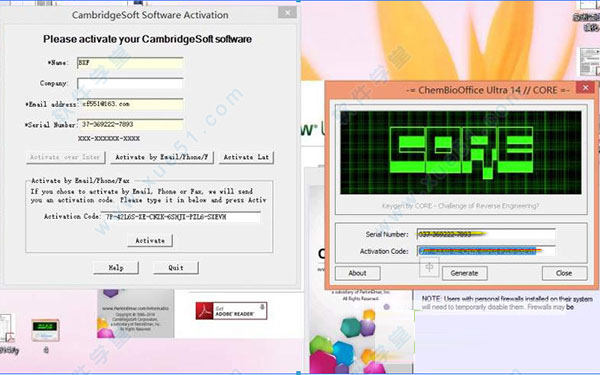Open Help in the activation dialog
Image resolution: width=600 pixels, height=375 pixels.
[116, 268]
